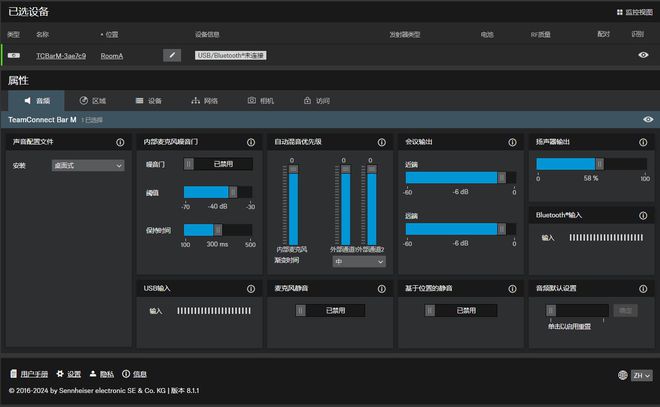This screenshot has width=660, height=407.
Task: Switch to the 设备 tab
Action: (x=149, y=101)
